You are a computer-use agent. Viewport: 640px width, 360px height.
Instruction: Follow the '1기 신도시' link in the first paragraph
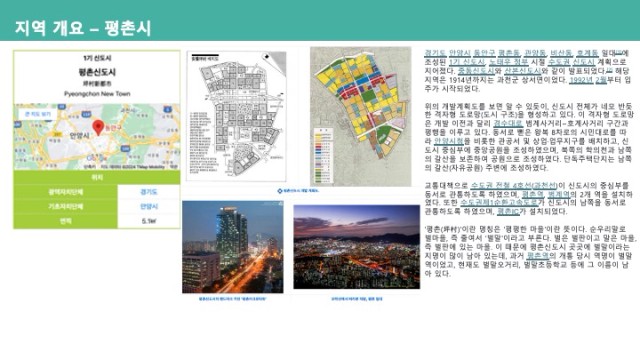(467, 62)
